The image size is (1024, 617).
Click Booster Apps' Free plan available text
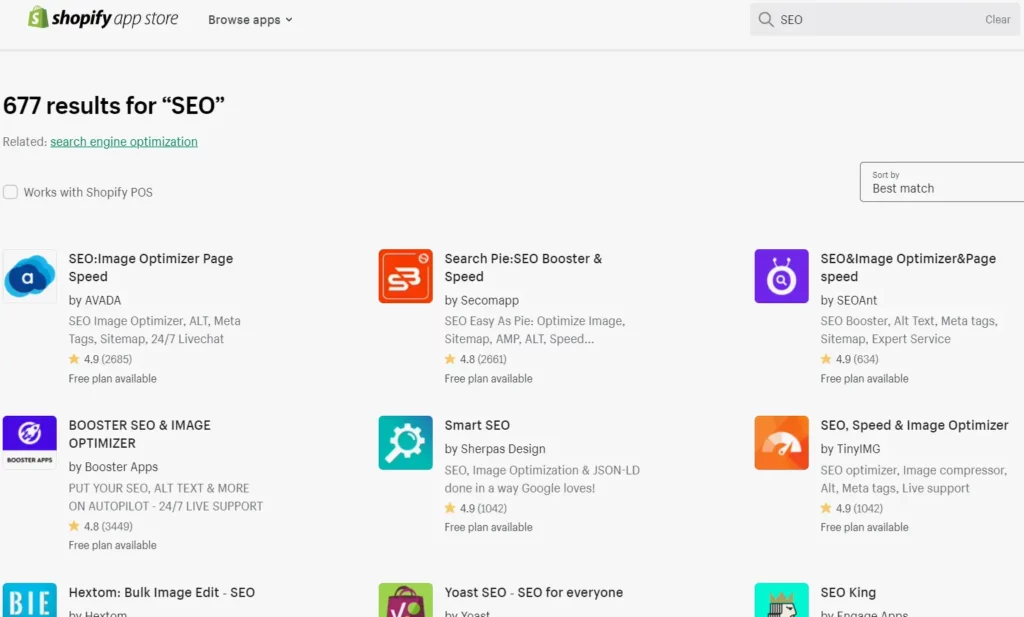click(x=112, y=545)
